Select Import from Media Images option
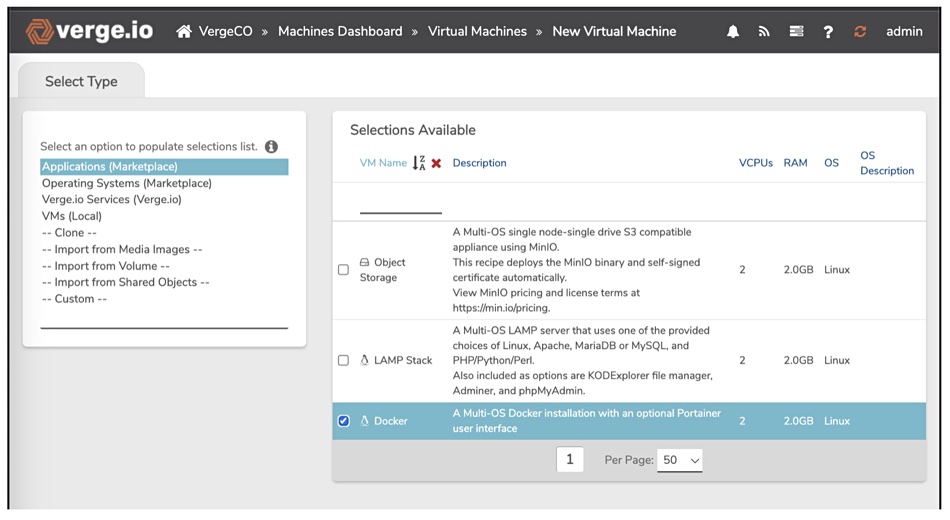The image size is (950, 520). [122, 249]
